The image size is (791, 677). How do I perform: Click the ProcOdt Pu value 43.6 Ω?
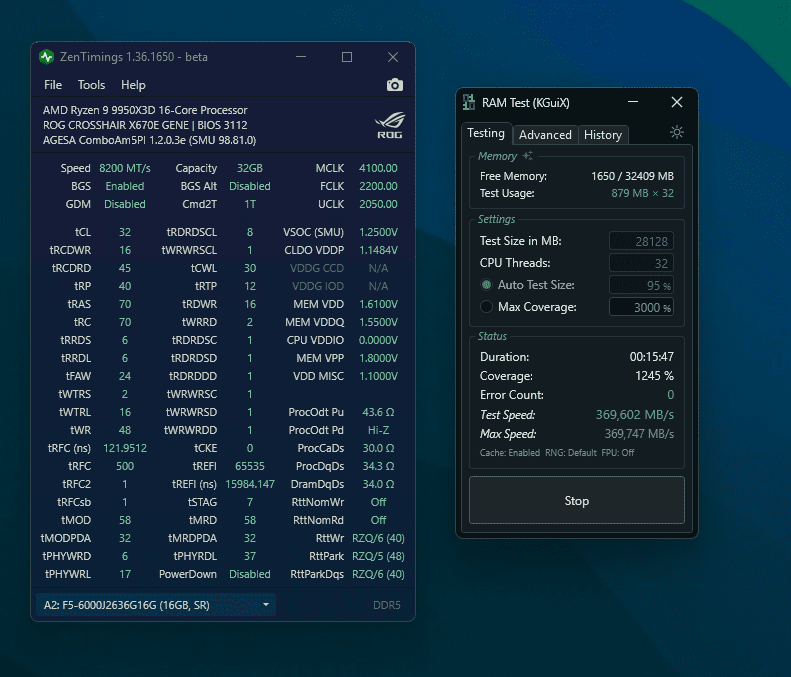click(378, 412)
